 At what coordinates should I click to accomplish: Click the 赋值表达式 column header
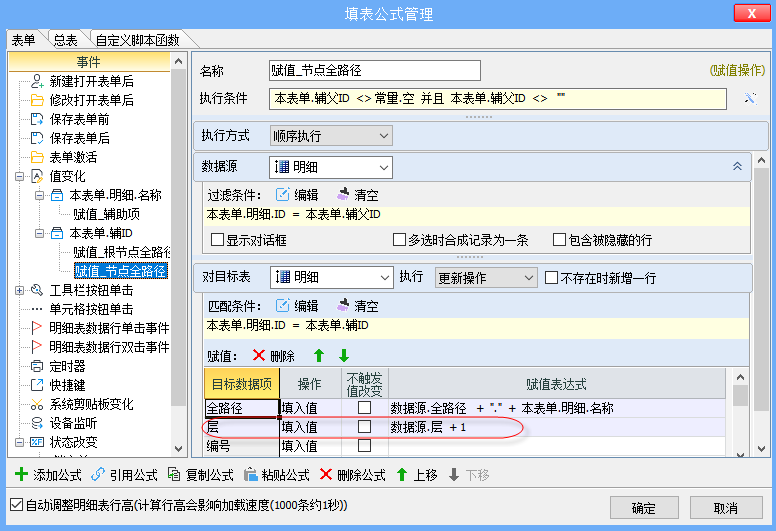pos(556,384)
